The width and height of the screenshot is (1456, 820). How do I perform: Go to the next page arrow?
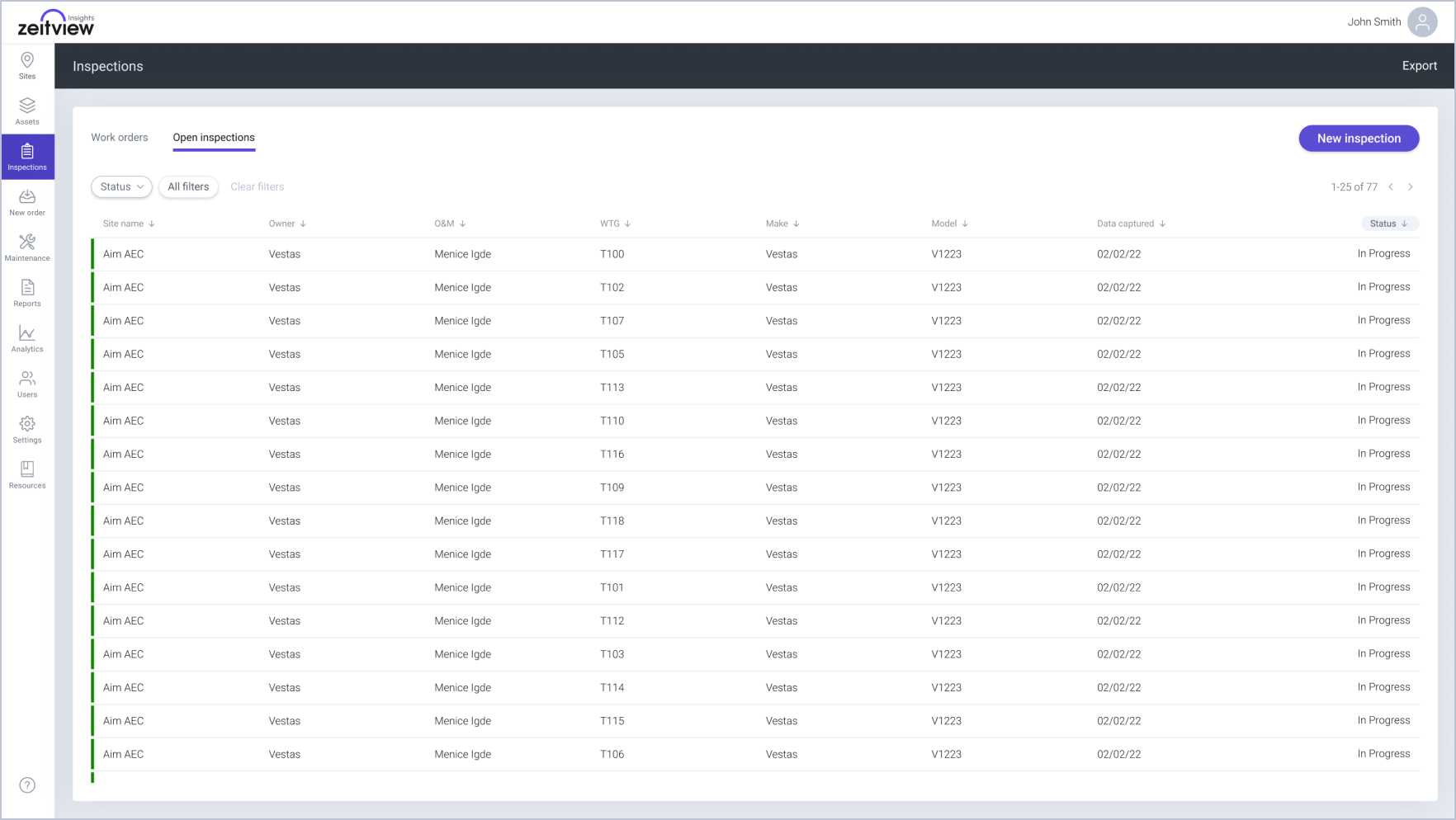coord(1411,187)
